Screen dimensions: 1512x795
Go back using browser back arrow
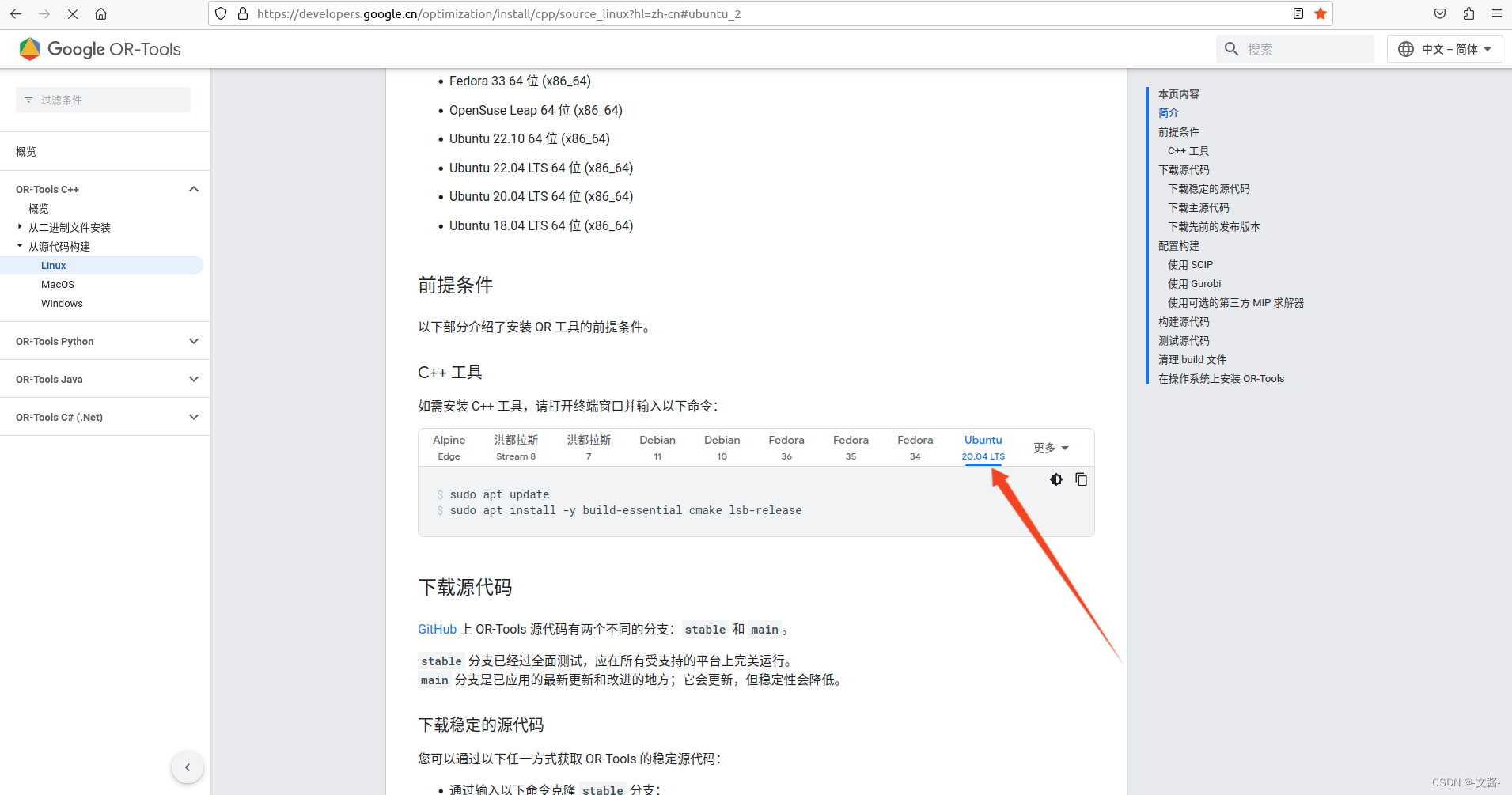pyautogui.click(x=16, y=13)
